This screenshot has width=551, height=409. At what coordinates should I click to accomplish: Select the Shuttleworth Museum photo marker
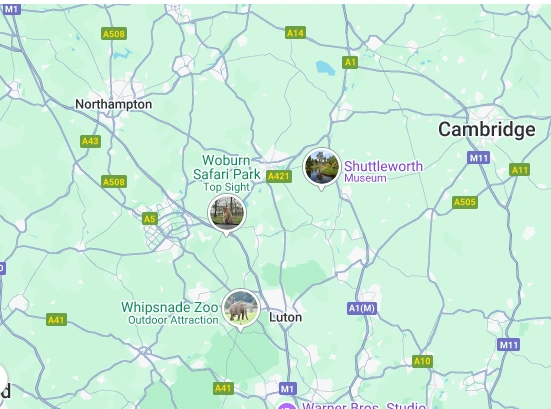click(322, 167)
